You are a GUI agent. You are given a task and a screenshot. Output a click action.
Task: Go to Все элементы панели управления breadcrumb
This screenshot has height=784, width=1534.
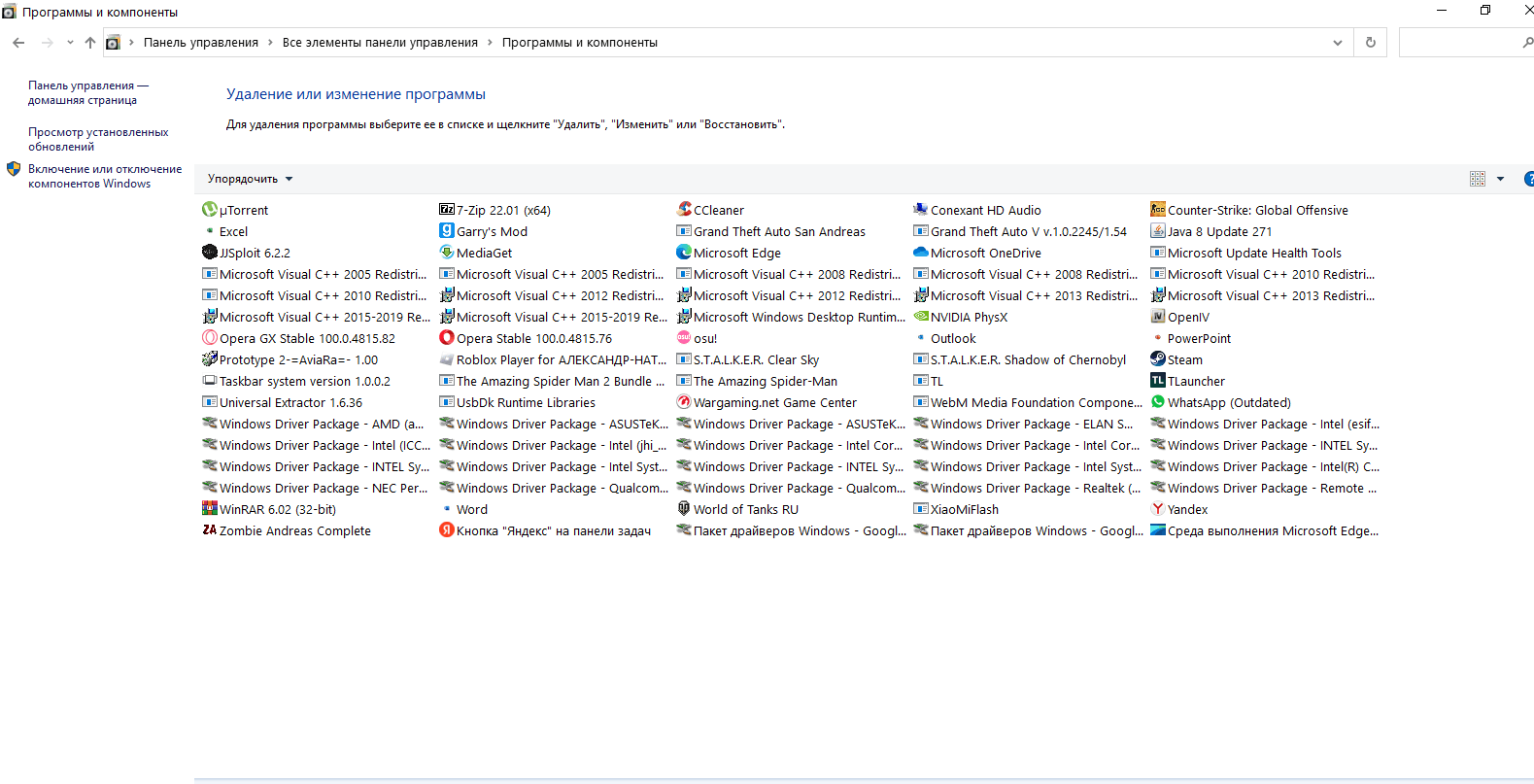coord(380,43)
